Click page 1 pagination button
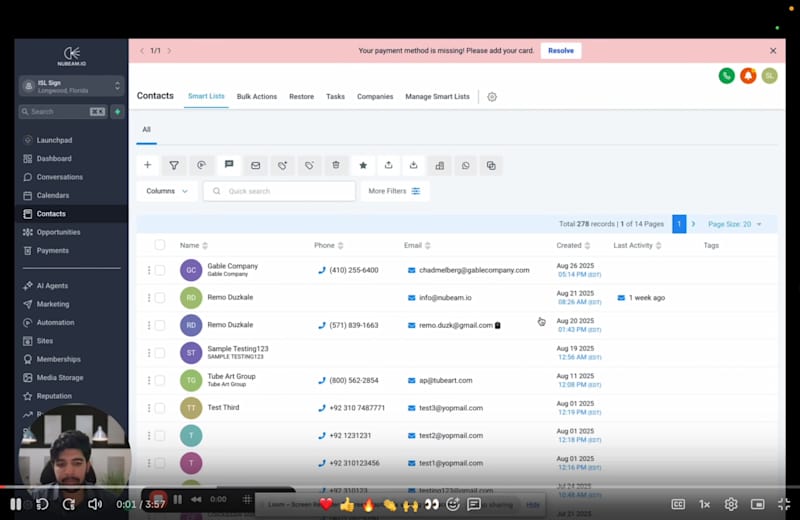 [x=679, y=224]
